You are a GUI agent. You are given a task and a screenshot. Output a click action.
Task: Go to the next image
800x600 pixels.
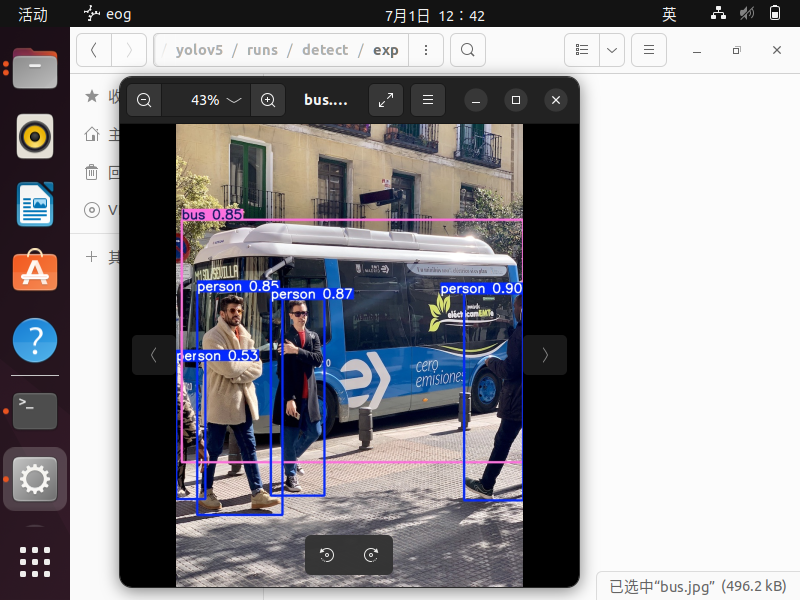(x=545, y=355)
